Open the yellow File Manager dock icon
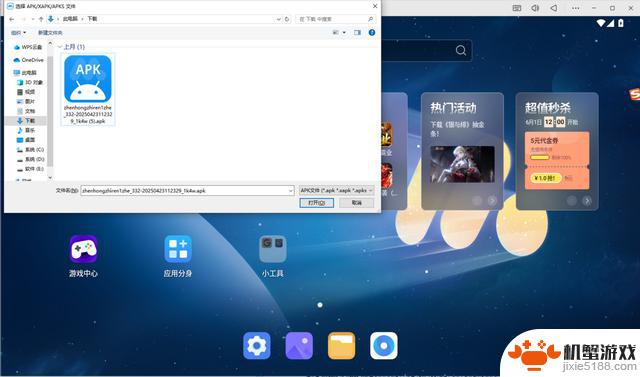 click(341, 346)
